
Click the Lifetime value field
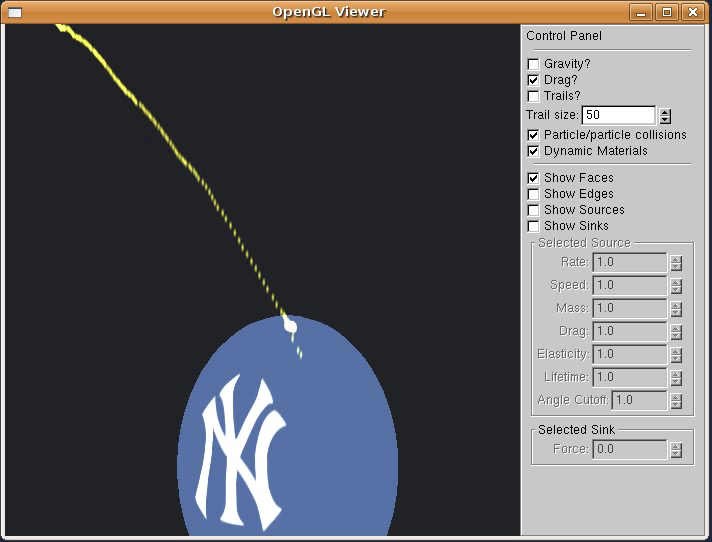tap(629, 378)
